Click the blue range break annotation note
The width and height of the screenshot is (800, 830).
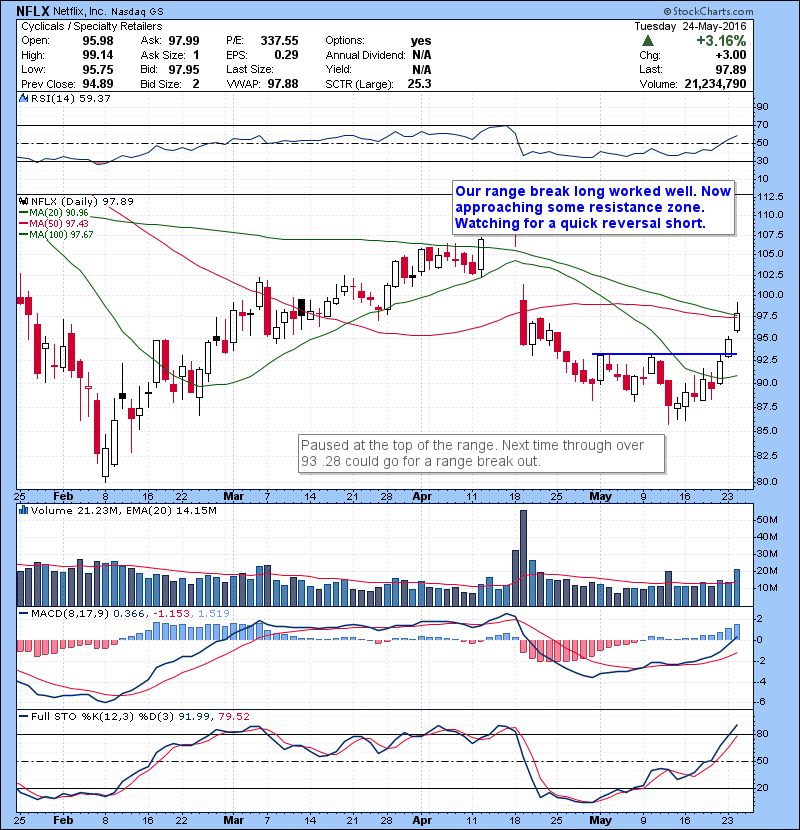[594, 208]
